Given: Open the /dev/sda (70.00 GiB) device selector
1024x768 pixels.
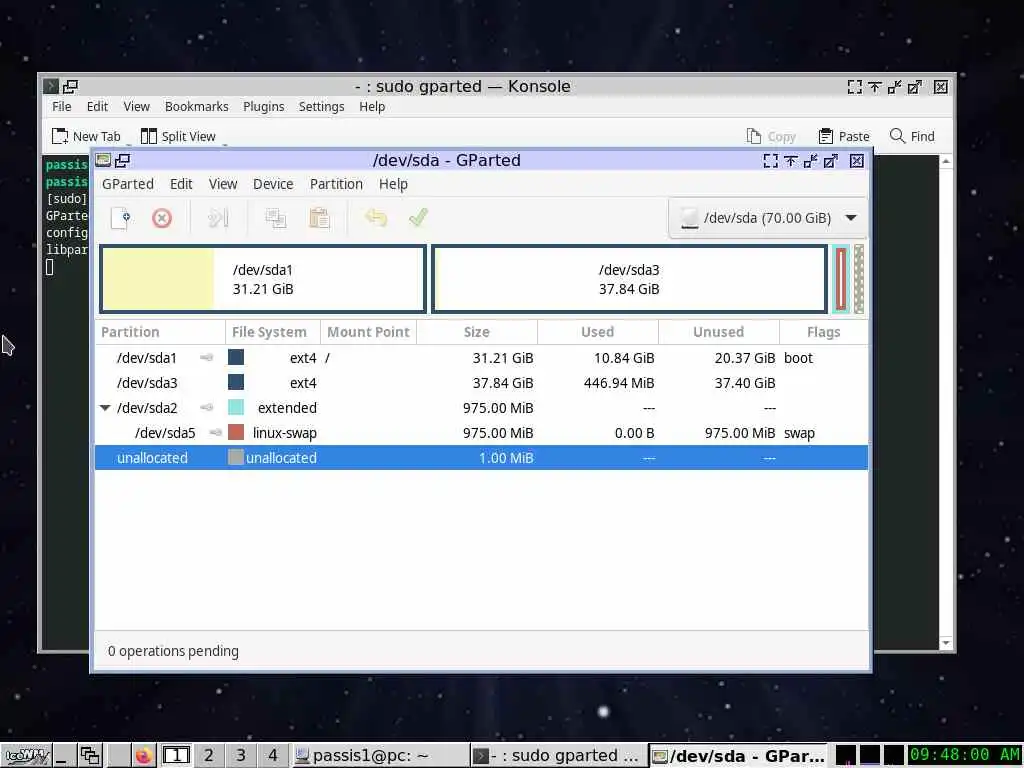Looking at the screenshot, I should (x=768, y=218).
